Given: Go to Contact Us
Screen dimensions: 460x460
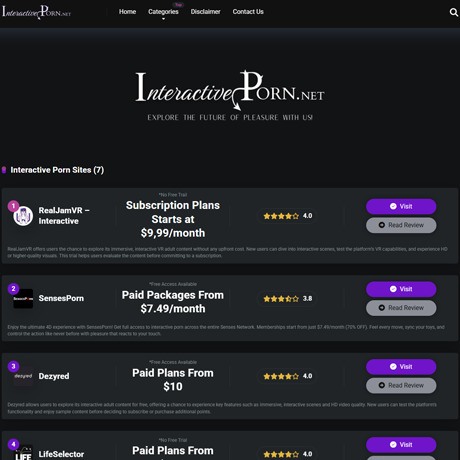Looking at the screenshot, I should (248, 12).
